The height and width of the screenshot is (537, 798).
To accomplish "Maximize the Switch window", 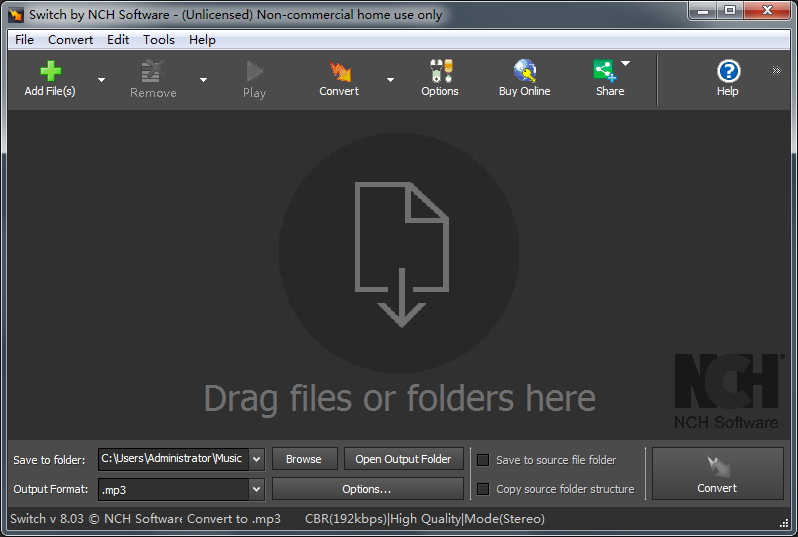I will (x=730, y=11).
